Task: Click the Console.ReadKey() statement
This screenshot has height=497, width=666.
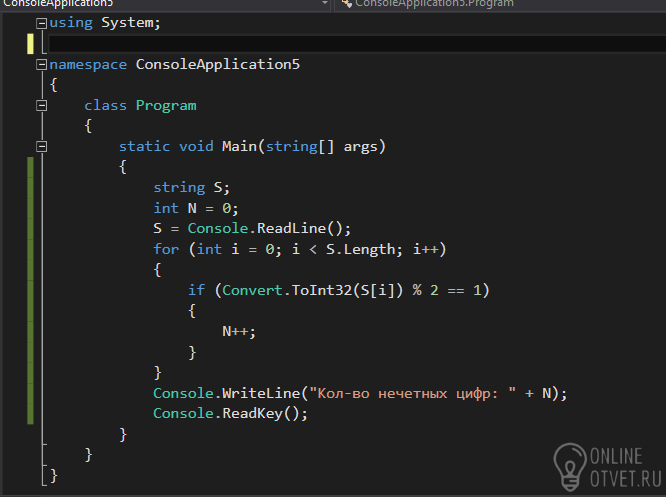Action: pyautogui.click(x=231, y=413)
